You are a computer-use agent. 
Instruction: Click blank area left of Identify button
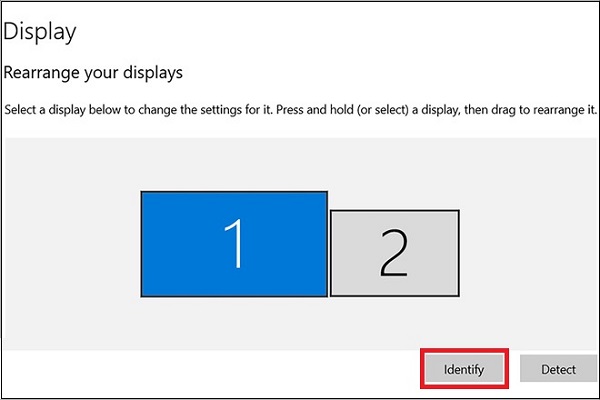tap(200, 369)
